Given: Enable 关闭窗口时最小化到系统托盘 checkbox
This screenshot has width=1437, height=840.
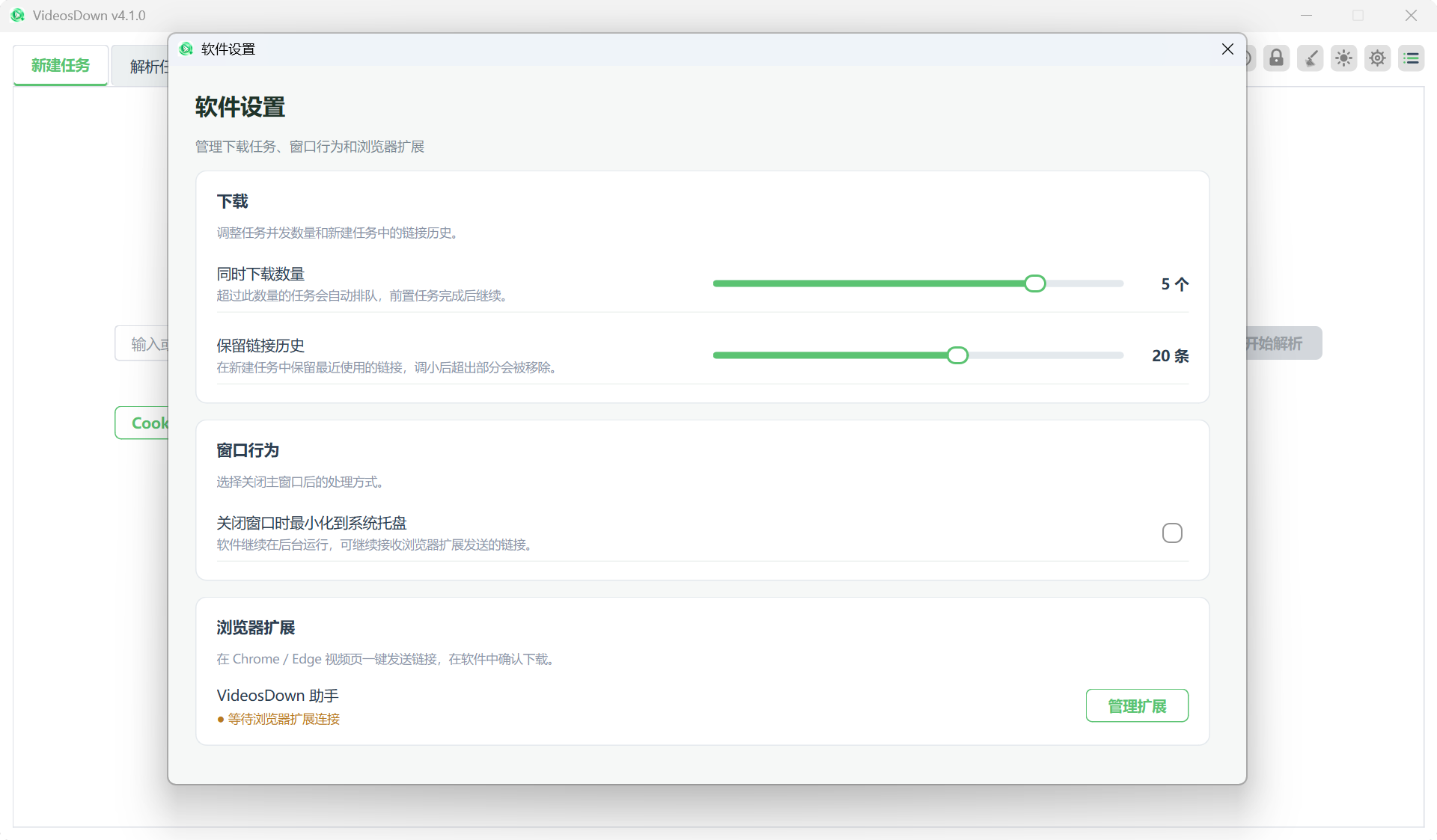Looking at the screenshot, I should (1172, 533).
